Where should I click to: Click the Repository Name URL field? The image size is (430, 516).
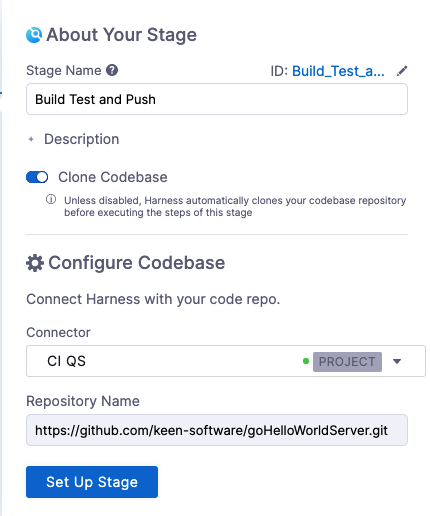pos(217,430)
